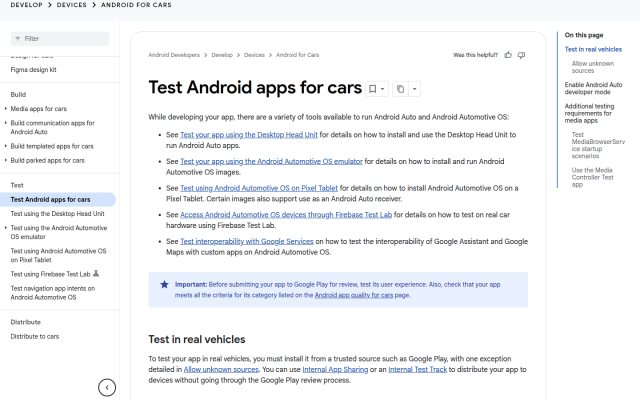
Task: Jump to Test MediaBrowserService startup scenarios
Action: 598,145
